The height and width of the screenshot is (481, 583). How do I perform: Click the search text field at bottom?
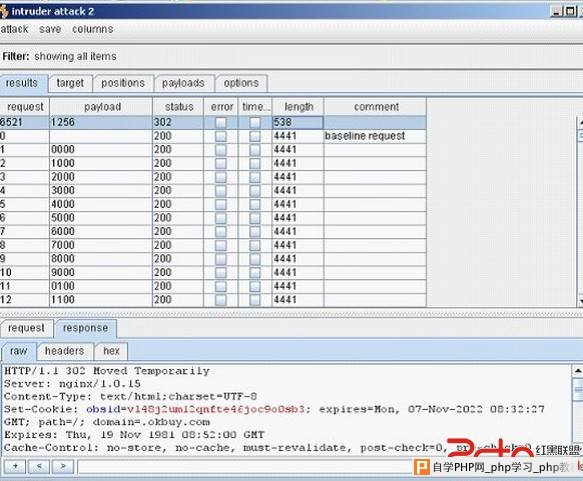[x=245, y=467]
